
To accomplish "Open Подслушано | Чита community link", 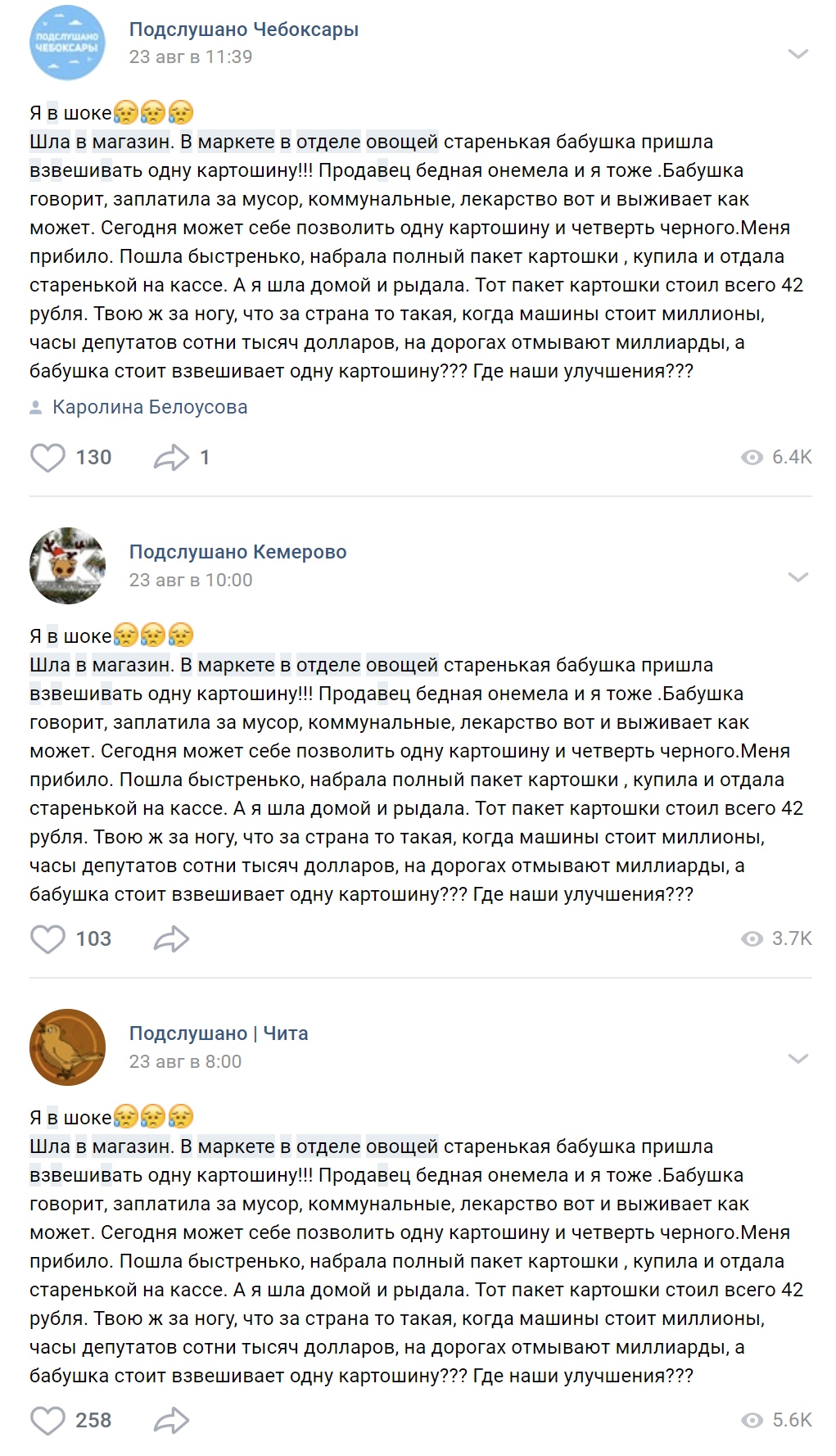I will point(219,1033).
